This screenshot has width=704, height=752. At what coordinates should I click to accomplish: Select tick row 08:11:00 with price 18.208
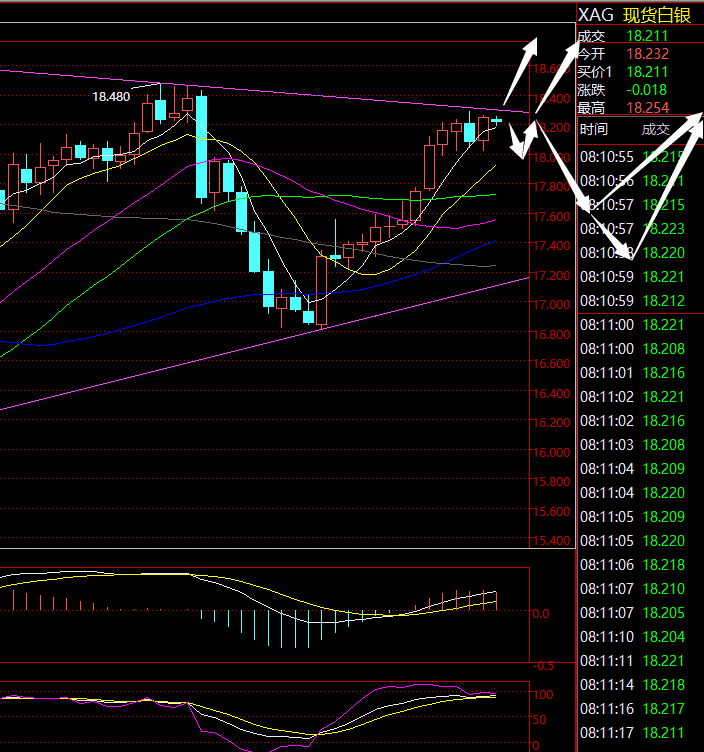[633, 349]
